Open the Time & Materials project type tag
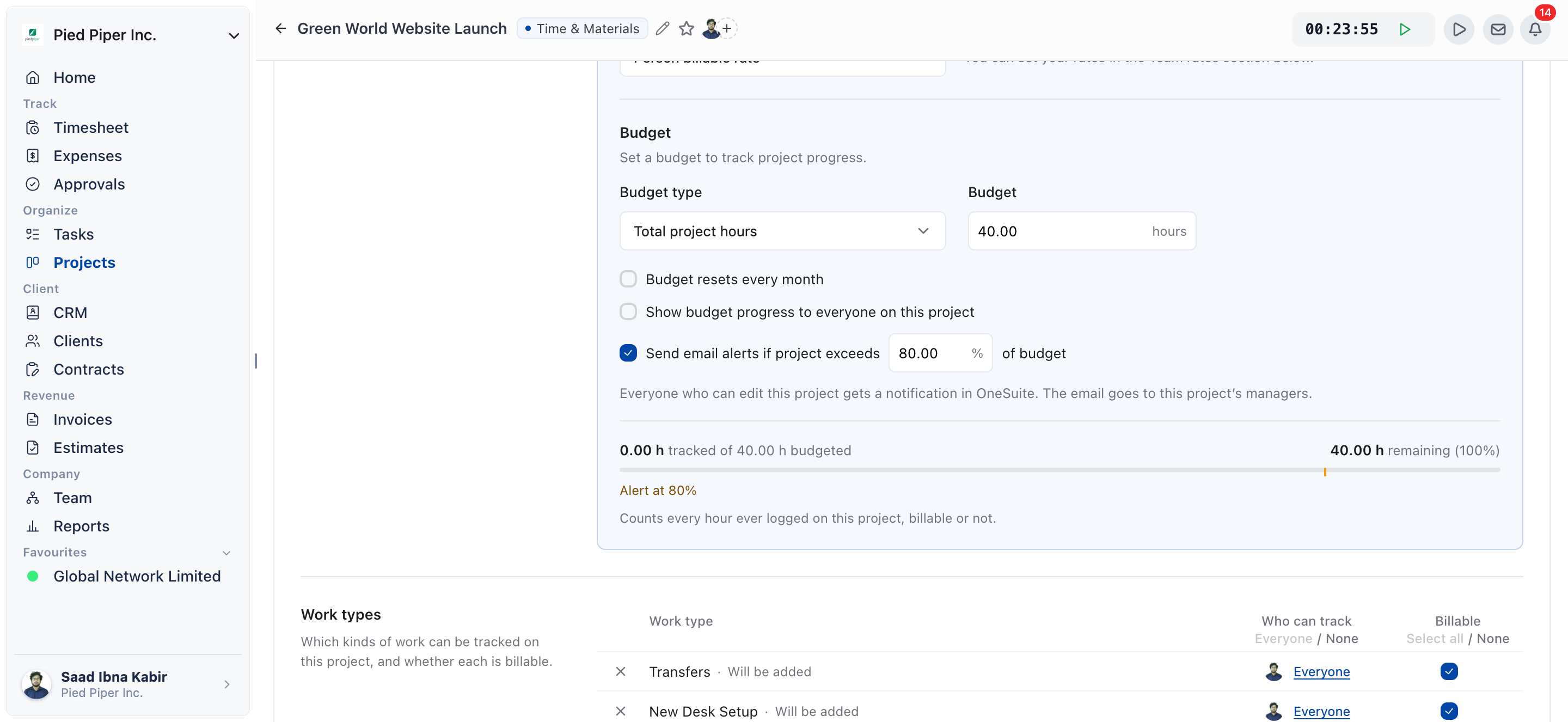Screen dimensions: 1568x722 (582, 29)
